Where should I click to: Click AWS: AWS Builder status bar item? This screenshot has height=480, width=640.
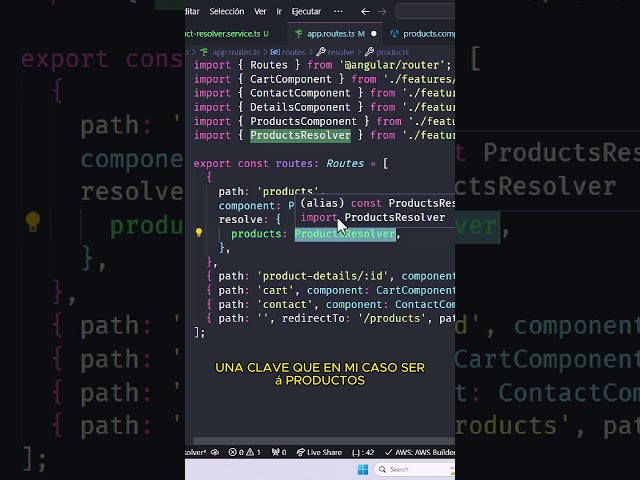tap(420, 452)
